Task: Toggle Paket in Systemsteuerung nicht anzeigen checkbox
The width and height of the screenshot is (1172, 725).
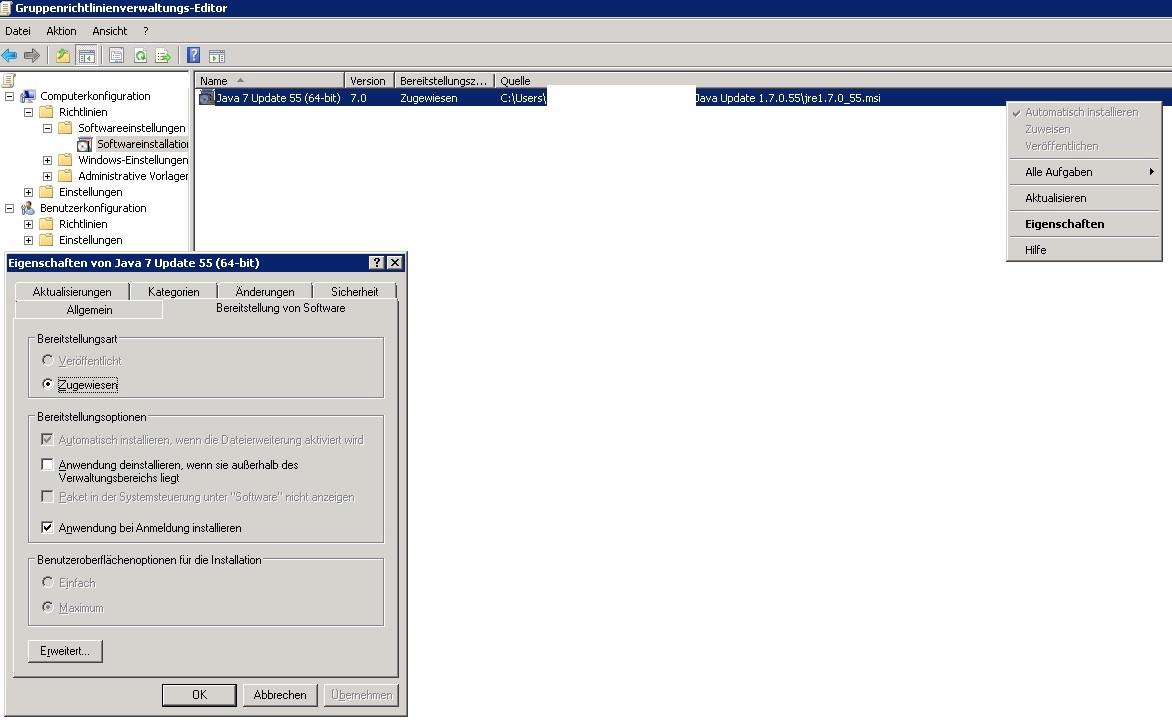Action: tap(47, 496)
